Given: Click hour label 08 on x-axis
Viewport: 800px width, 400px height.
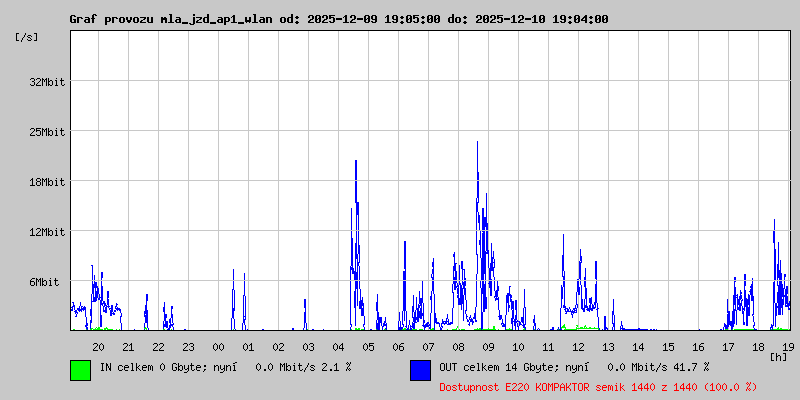Looking at the screenshot, I should pos(458,347).
